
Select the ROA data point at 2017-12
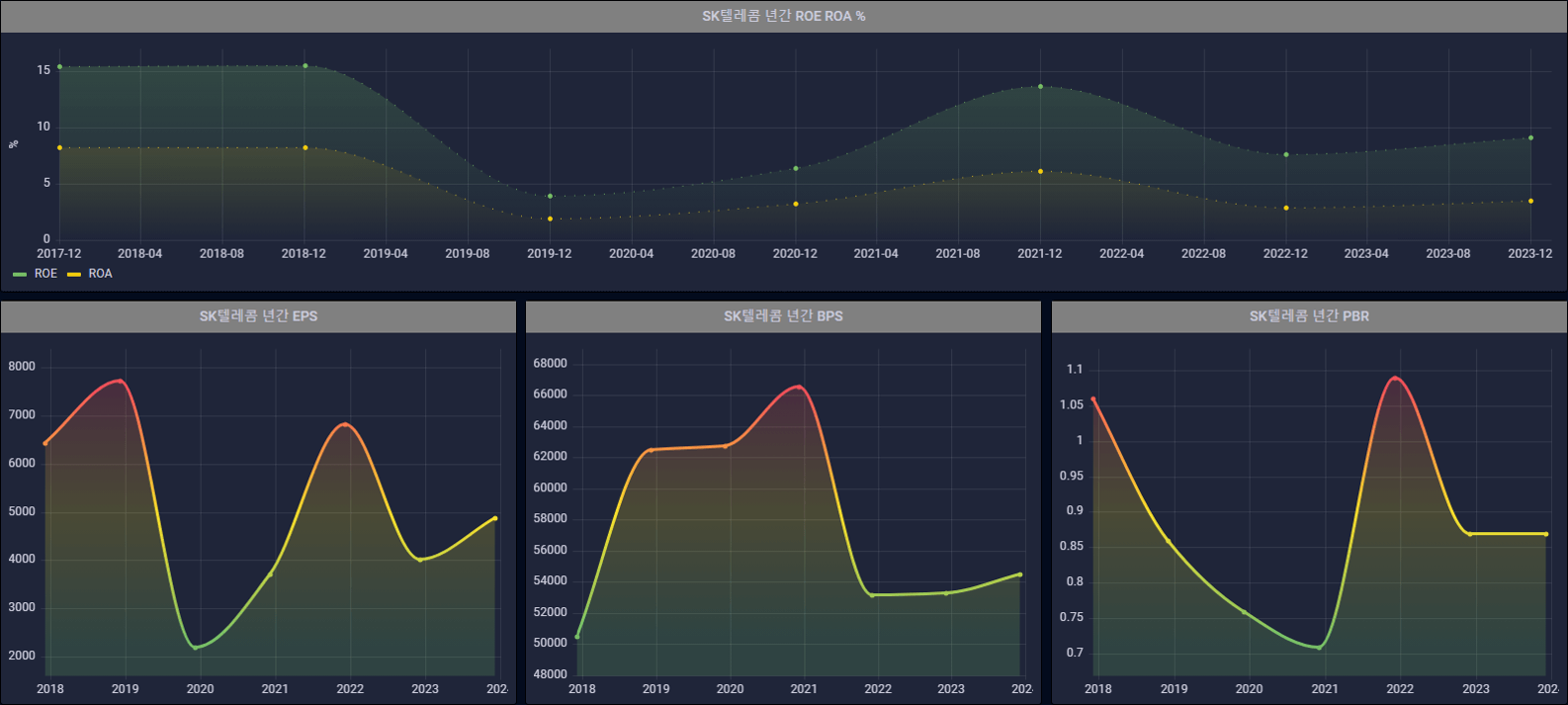coord(59,147)
